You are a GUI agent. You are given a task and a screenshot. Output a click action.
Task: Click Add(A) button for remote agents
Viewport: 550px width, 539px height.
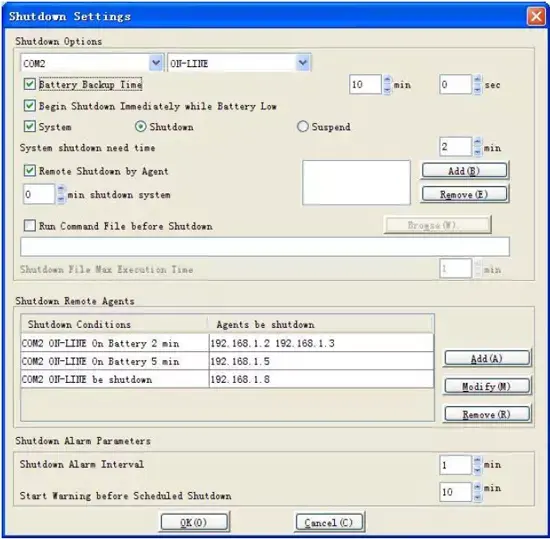tap(487, 358)
